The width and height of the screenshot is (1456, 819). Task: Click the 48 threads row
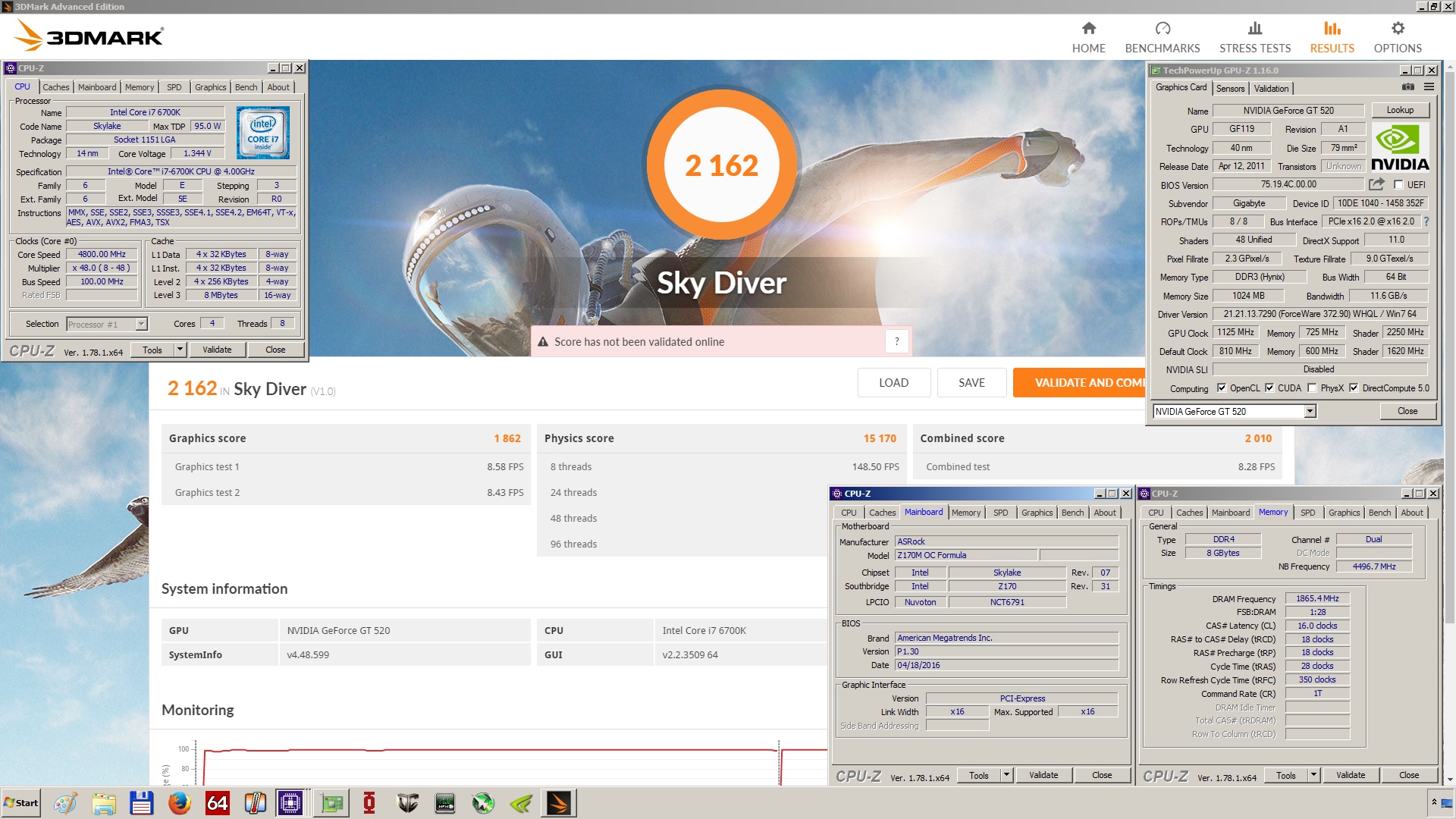click(x=682, y=519)
